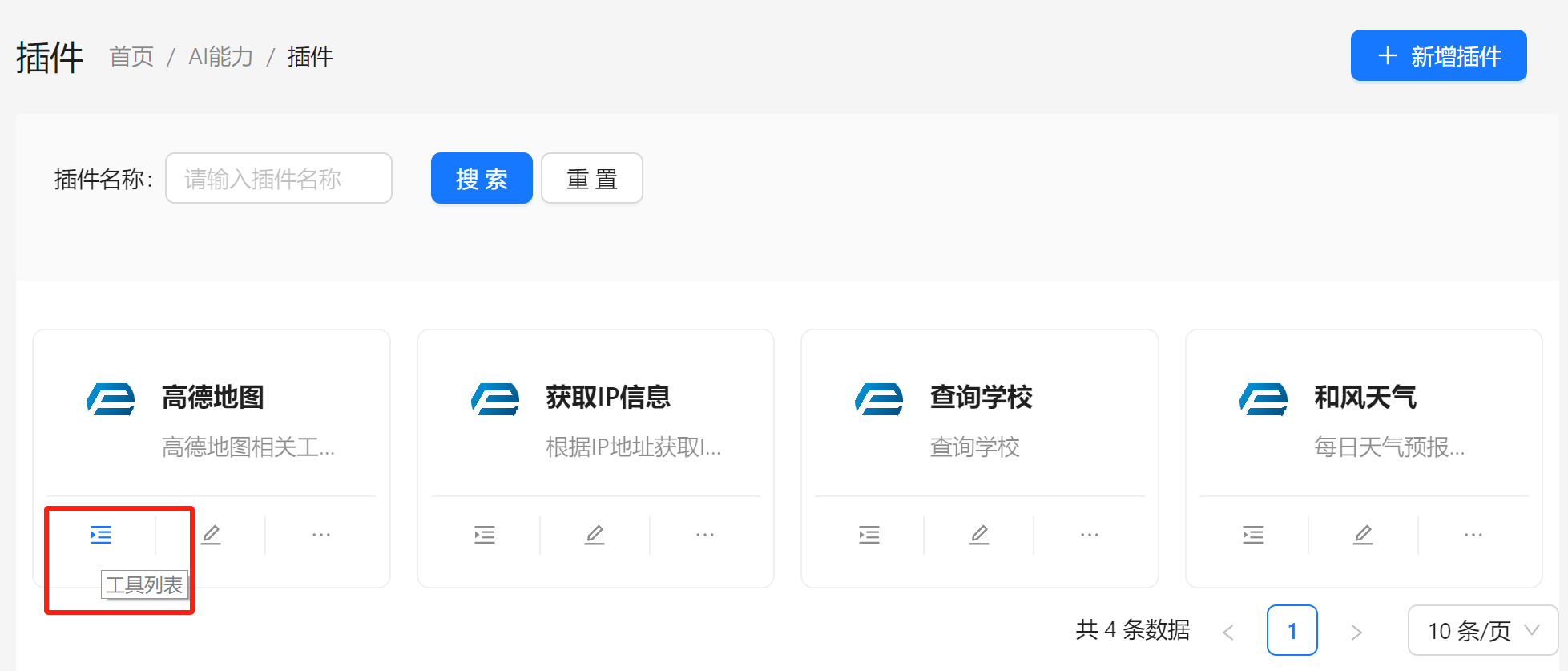Expand more options for 和风天气 card
Screen dimensions: 1568x671
coord(1473,535)
